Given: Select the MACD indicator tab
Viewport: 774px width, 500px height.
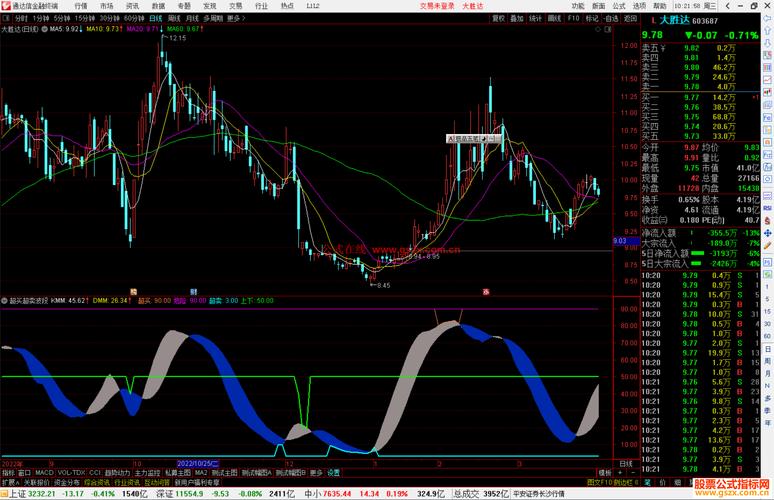Looking at the screenshot, I should pos(44,473).
